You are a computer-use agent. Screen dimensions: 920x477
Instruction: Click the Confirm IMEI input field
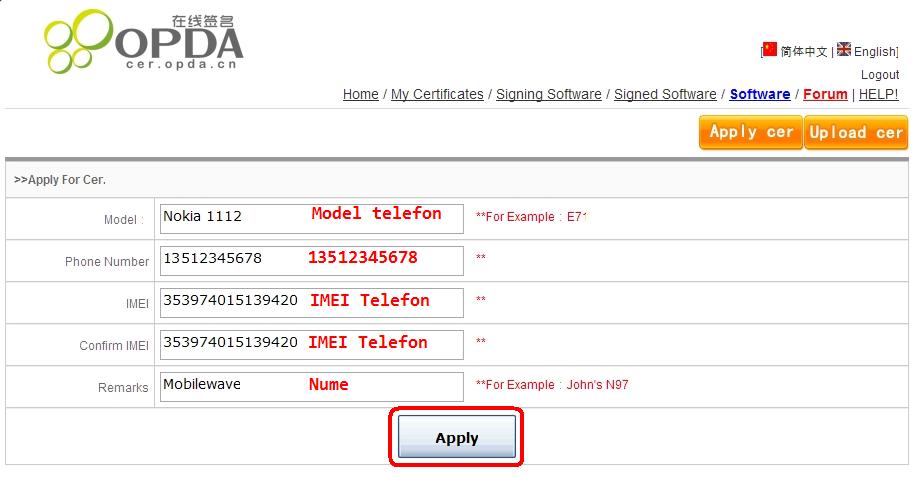(x=312, y=344)
